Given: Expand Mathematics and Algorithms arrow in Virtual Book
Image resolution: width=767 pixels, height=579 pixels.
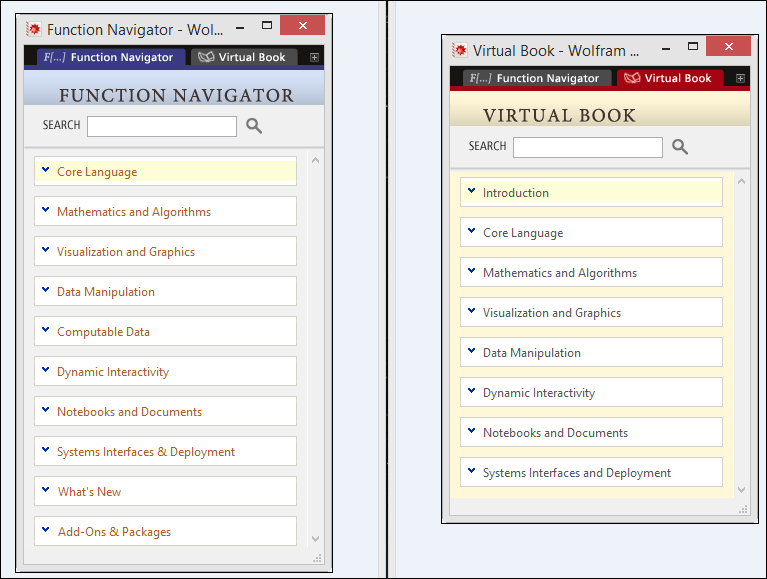Looking at the screenshot, I should coord(472,271).
